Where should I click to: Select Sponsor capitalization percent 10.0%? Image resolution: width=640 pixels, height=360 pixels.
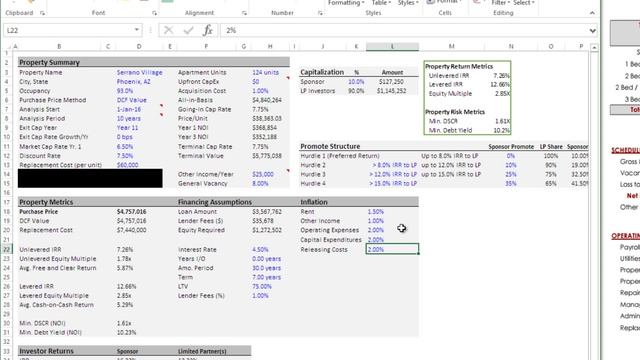coord(356,82)
